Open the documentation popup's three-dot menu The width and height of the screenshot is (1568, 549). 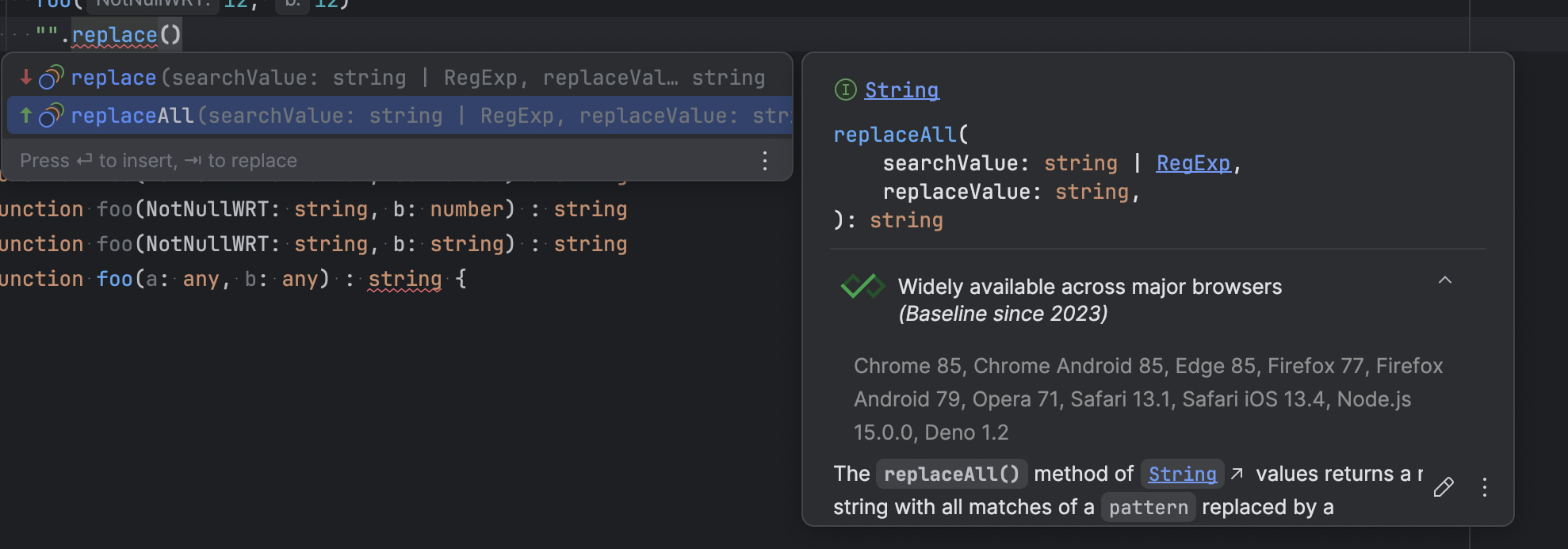1484,487
